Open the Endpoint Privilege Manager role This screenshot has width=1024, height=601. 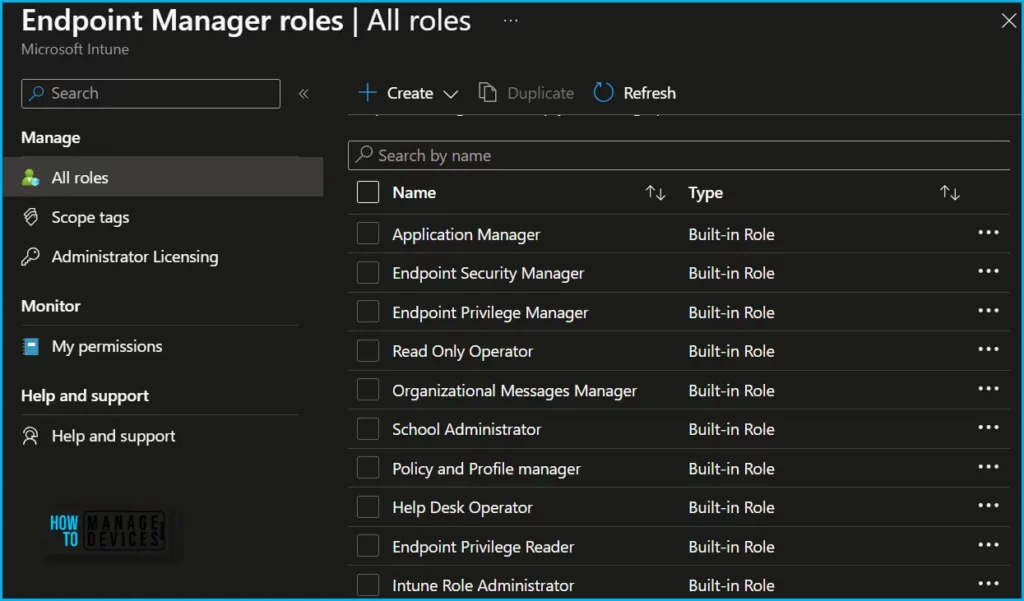click(x=490, y=312)
